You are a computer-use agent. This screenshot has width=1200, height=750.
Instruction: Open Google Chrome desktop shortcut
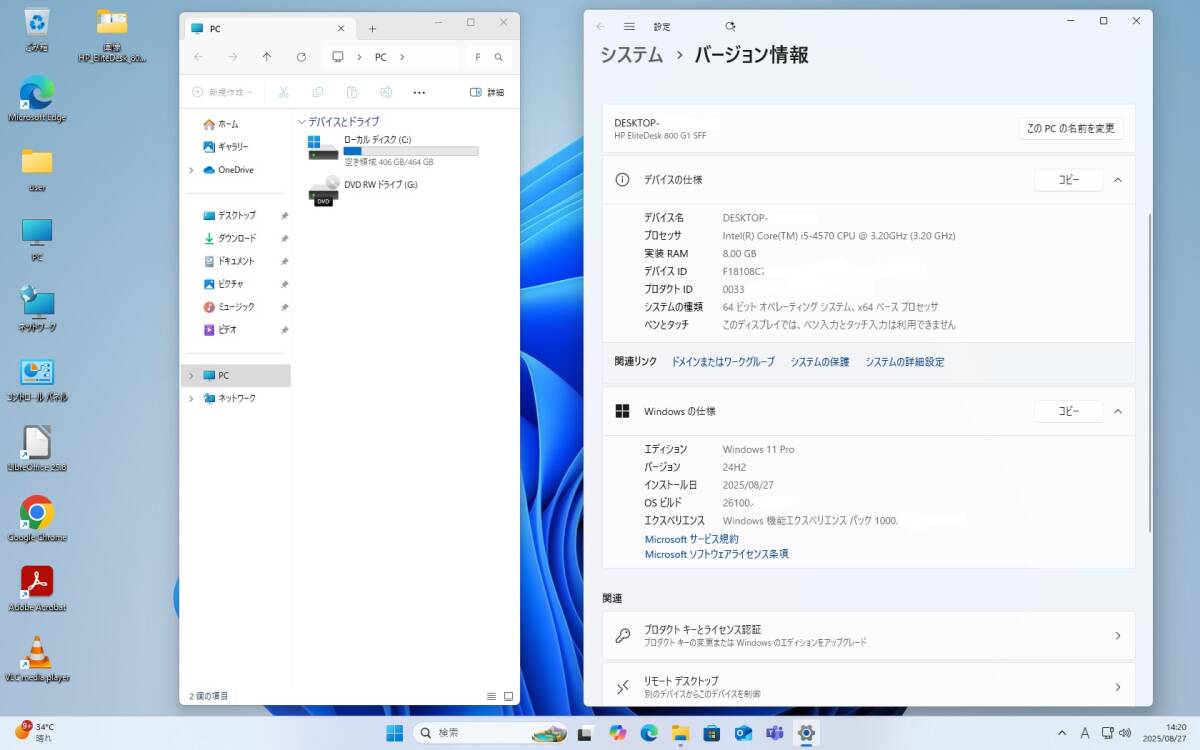[x=37, y=514]
